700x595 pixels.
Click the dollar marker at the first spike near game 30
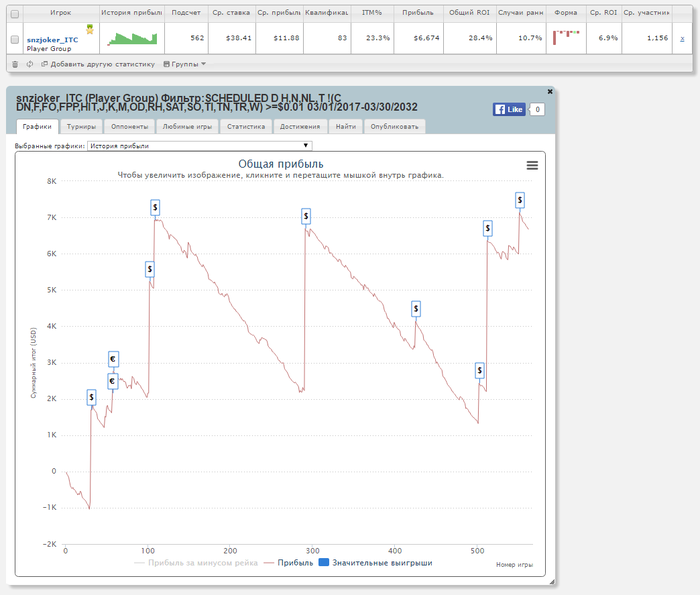pyautogui.click(x=91, y=397)
